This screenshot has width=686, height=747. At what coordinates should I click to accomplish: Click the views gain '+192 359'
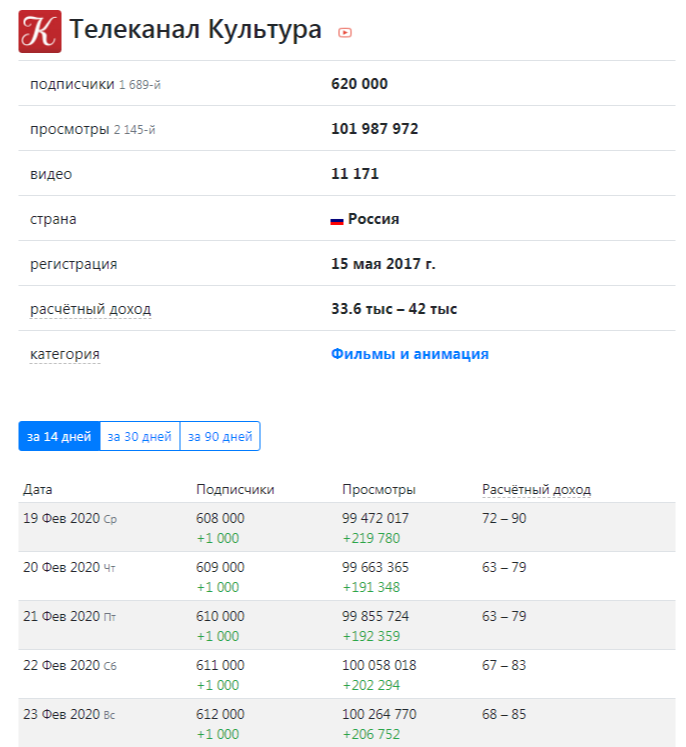371,636
